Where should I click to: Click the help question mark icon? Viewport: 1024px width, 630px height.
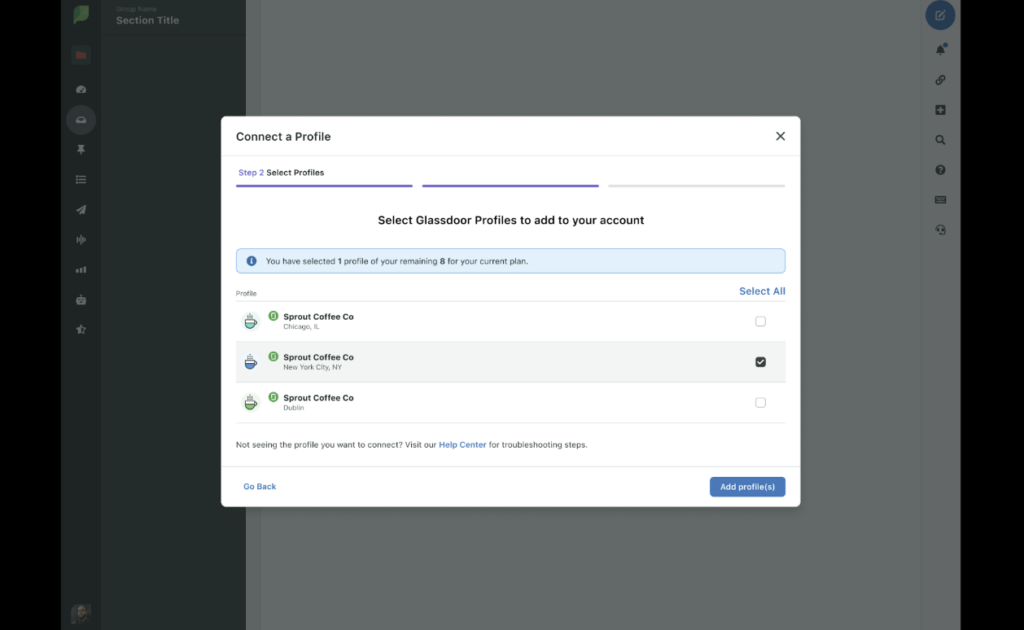coord(940,170)
